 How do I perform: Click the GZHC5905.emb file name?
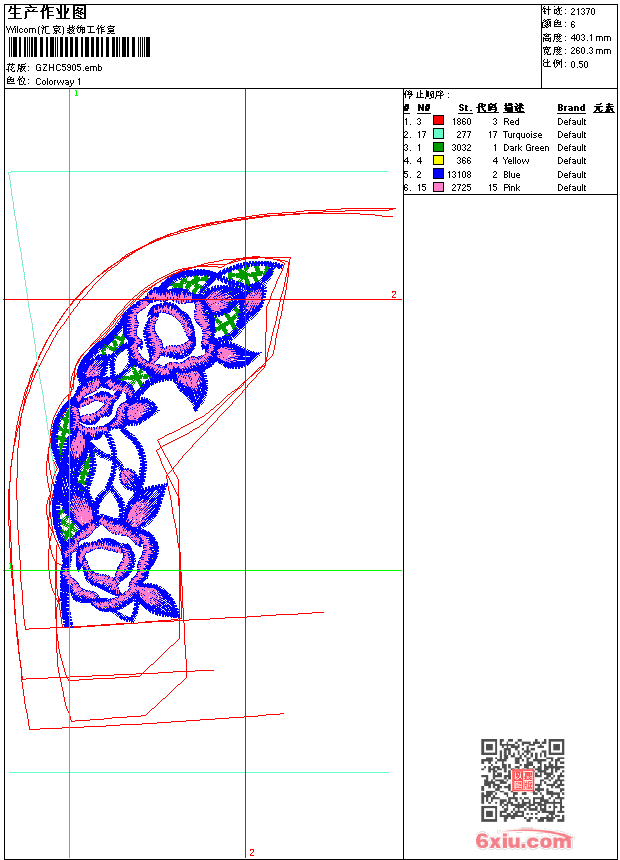click(68, 68)
